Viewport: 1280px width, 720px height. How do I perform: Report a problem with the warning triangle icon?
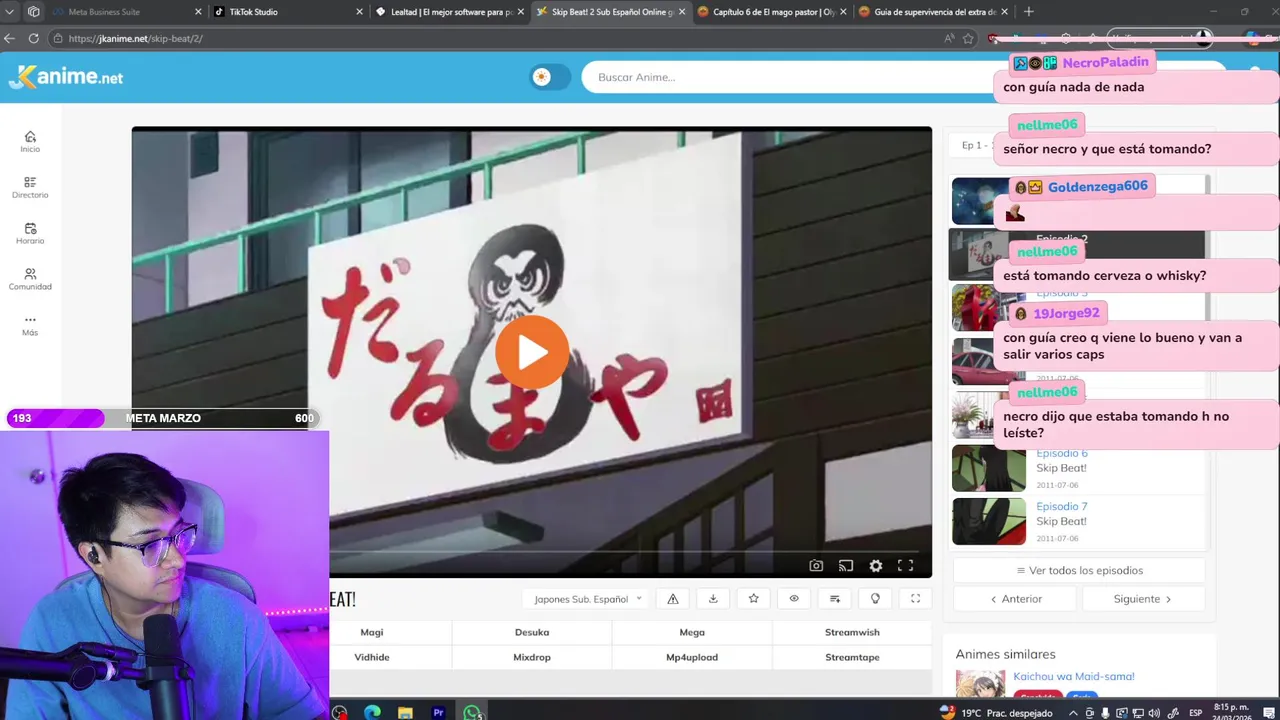click(x=673, y=599)
